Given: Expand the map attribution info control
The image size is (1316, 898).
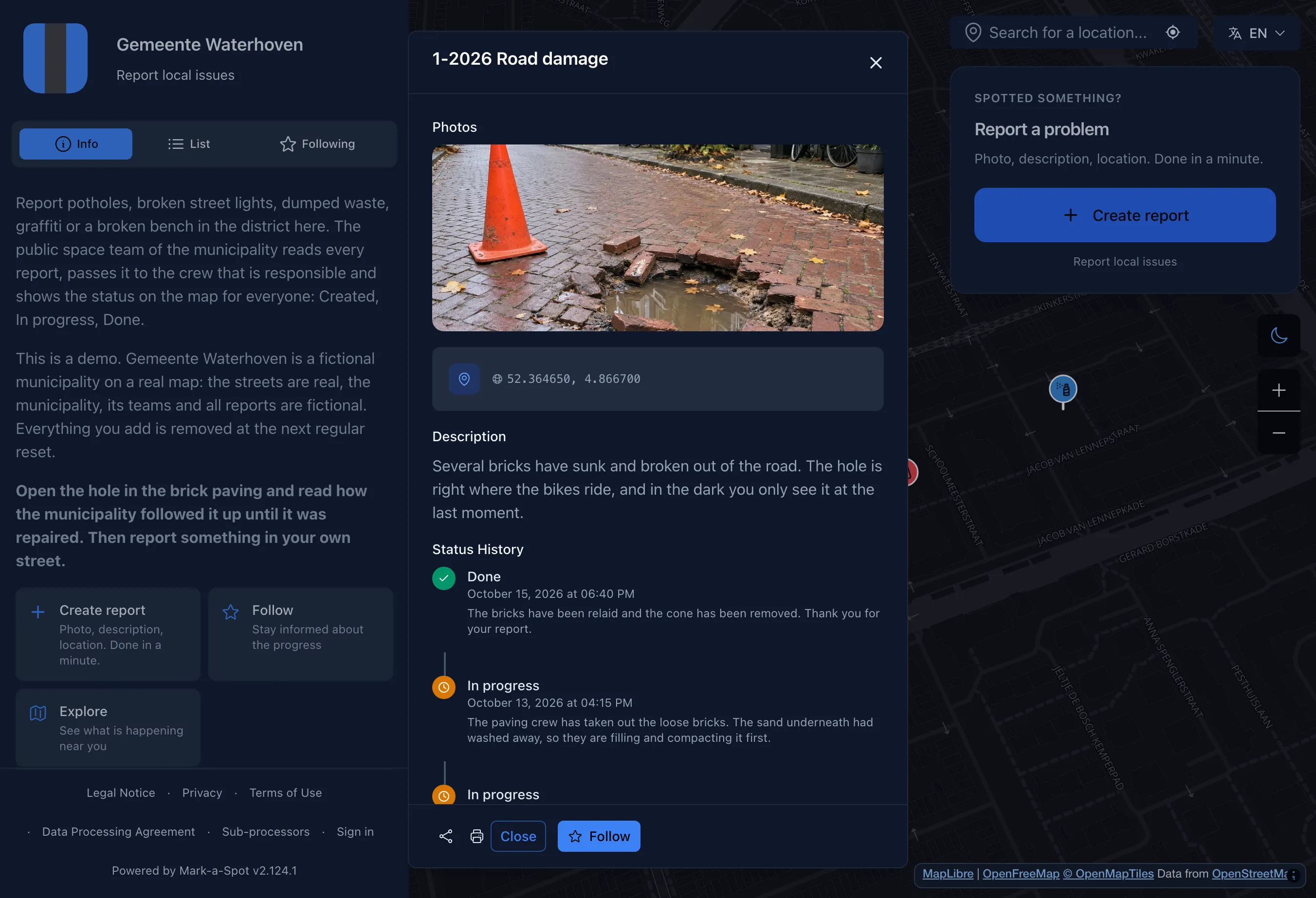Looking at the screenshot, I should pos(1293,875).
